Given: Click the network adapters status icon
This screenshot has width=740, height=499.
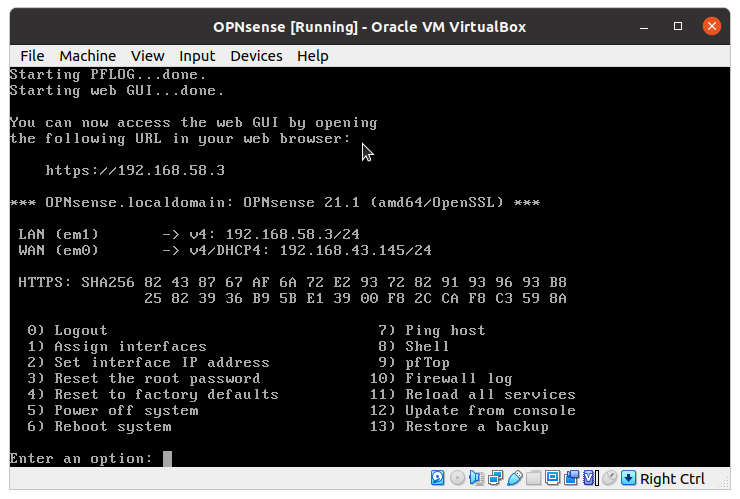Looking at the screenshot, I should 495,478.
